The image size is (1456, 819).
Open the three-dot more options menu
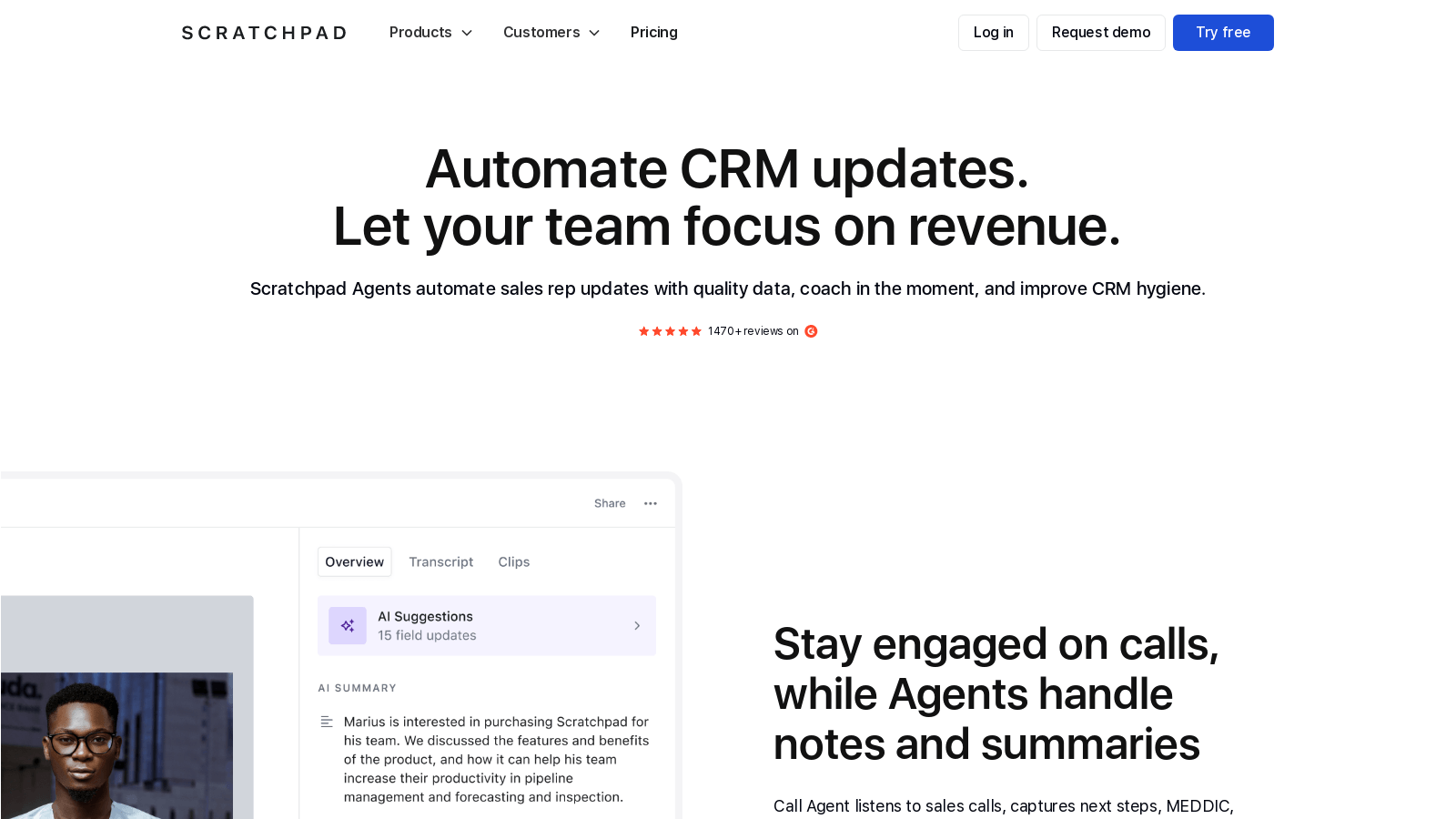point(651,503)
